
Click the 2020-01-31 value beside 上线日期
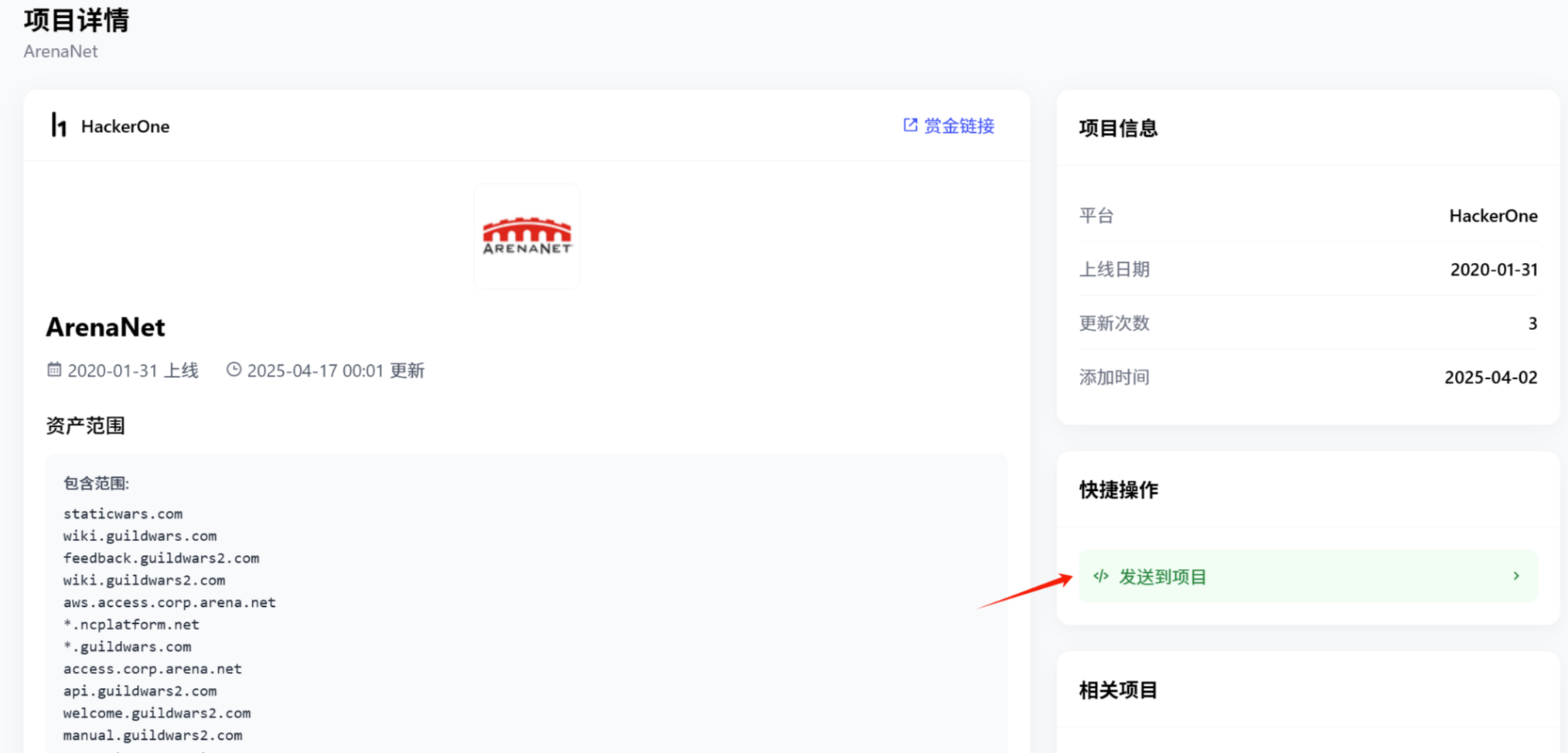tap(1494, 270)
